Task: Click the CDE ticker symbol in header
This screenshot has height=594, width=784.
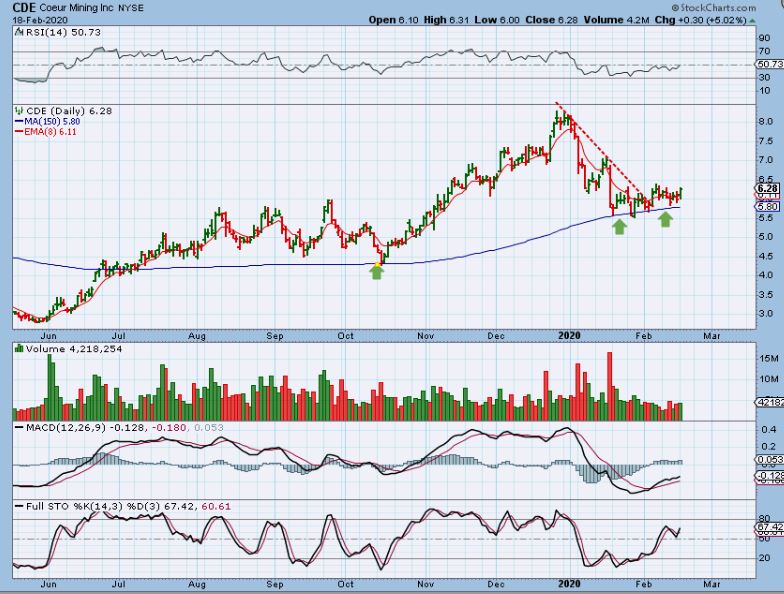Action: (x=22, y=8)
